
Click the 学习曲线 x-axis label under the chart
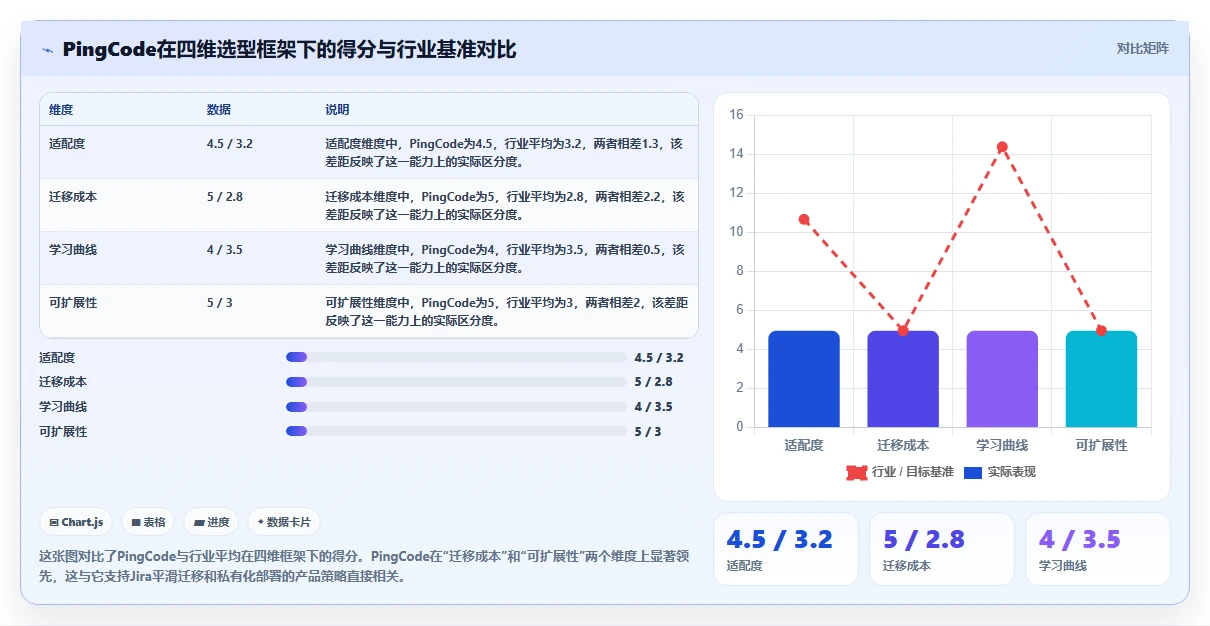(x=1002, y=445)
